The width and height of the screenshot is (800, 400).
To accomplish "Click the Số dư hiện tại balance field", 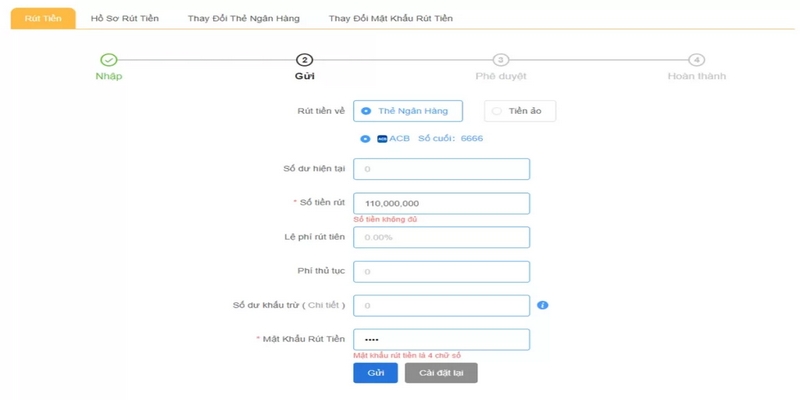I will (x=441, y=169).
